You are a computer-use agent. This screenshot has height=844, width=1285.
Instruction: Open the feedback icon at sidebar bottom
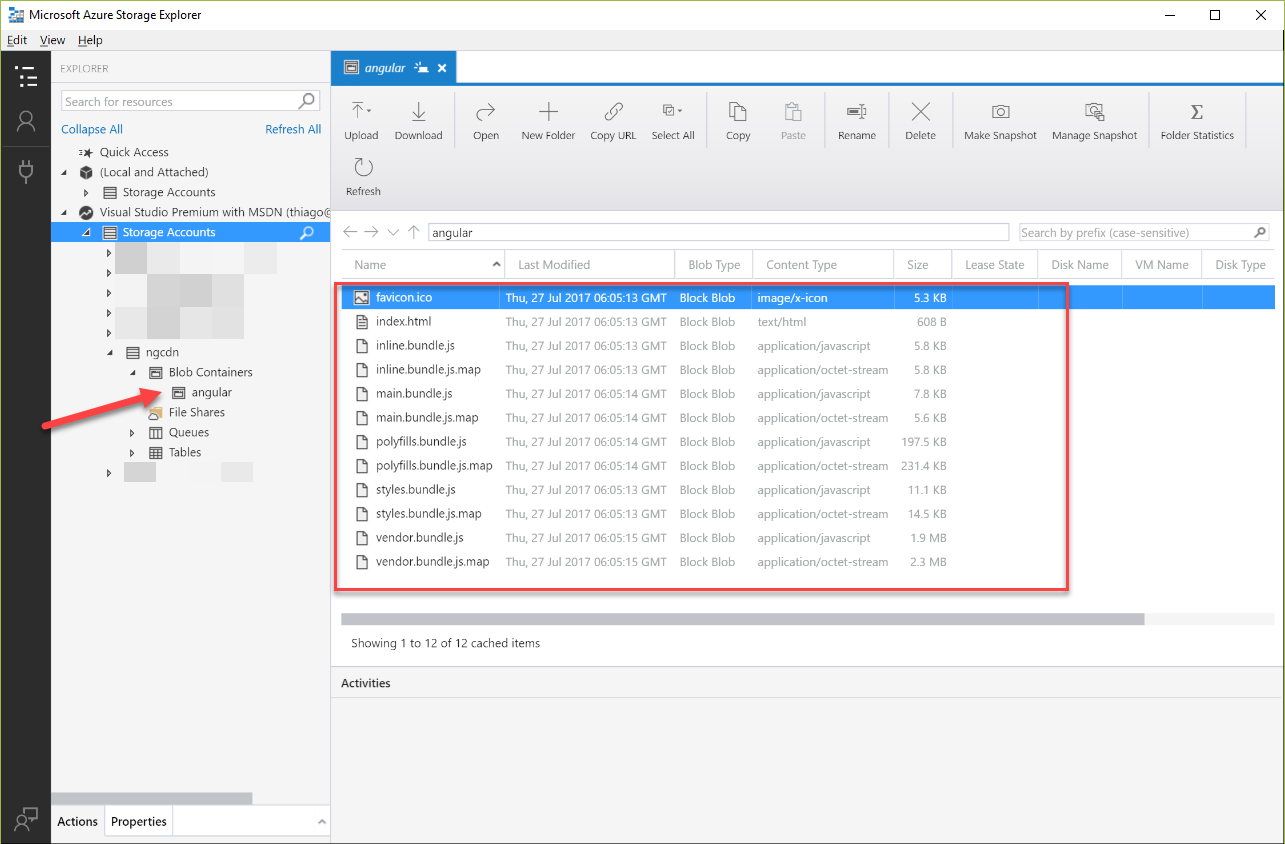click(x=25, y=819)
